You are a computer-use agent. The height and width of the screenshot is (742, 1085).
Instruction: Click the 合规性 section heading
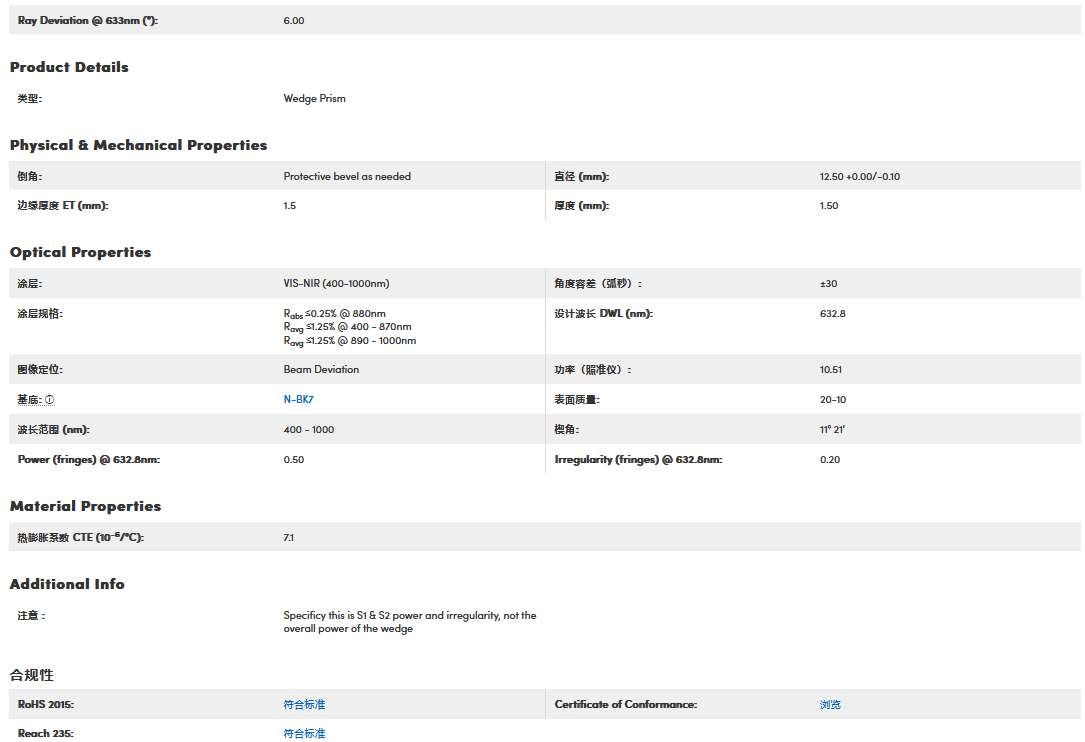pyautogui.click(x=31, y=675)
